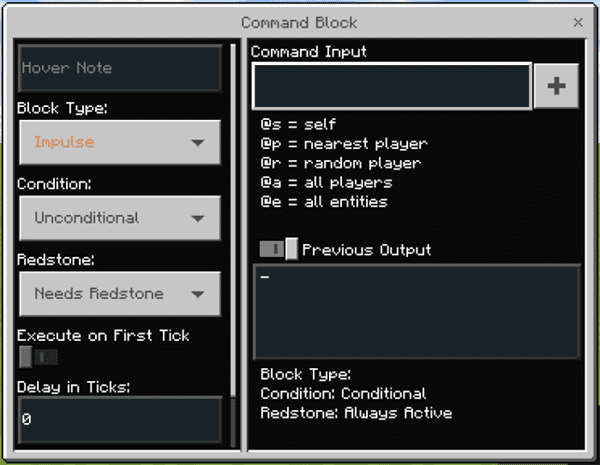
Task: Click the @r random player hint
Action: tap(341, 163)
